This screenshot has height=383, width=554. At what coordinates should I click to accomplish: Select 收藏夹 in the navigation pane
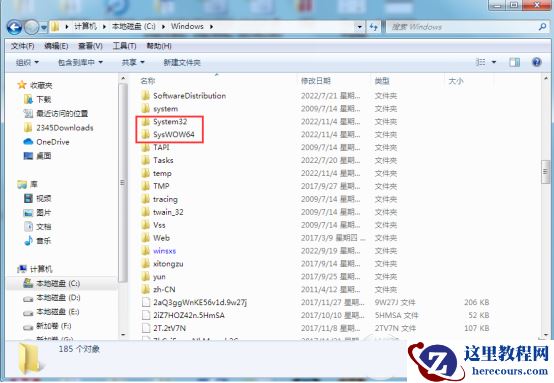tap(35, 85)
